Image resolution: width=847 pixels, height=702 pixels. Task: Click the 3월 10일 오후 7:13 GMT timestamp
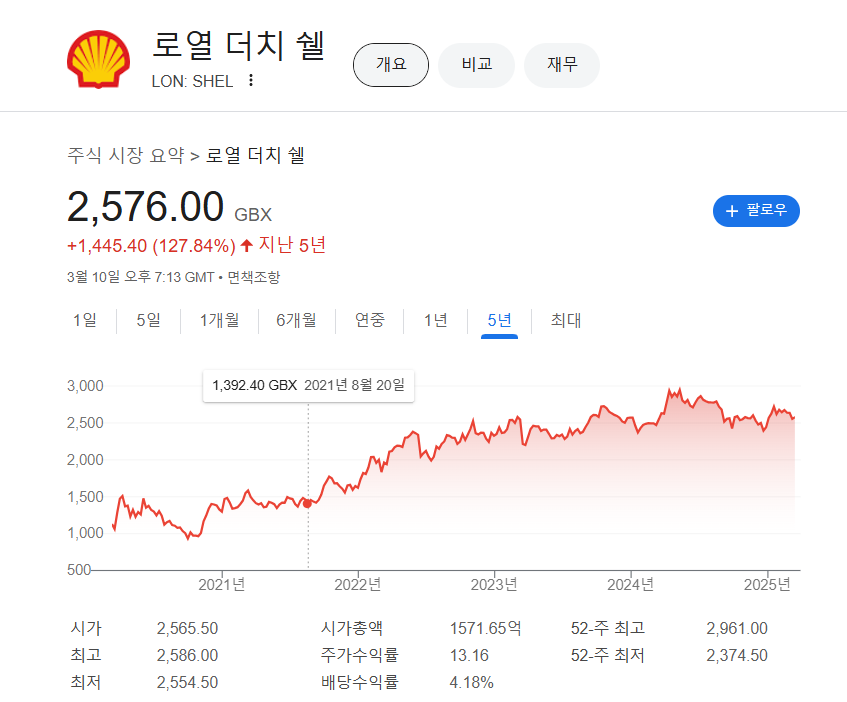[x=140, y=278]
